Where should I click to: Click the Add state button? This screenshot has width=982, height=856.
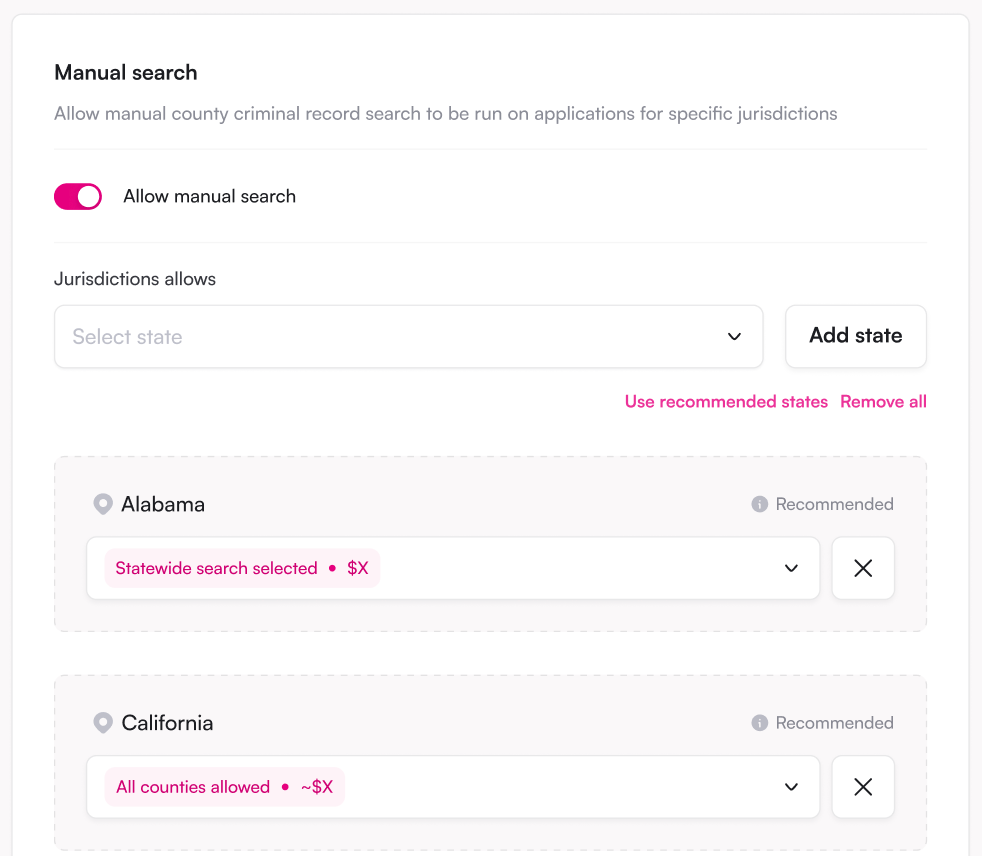855,336
